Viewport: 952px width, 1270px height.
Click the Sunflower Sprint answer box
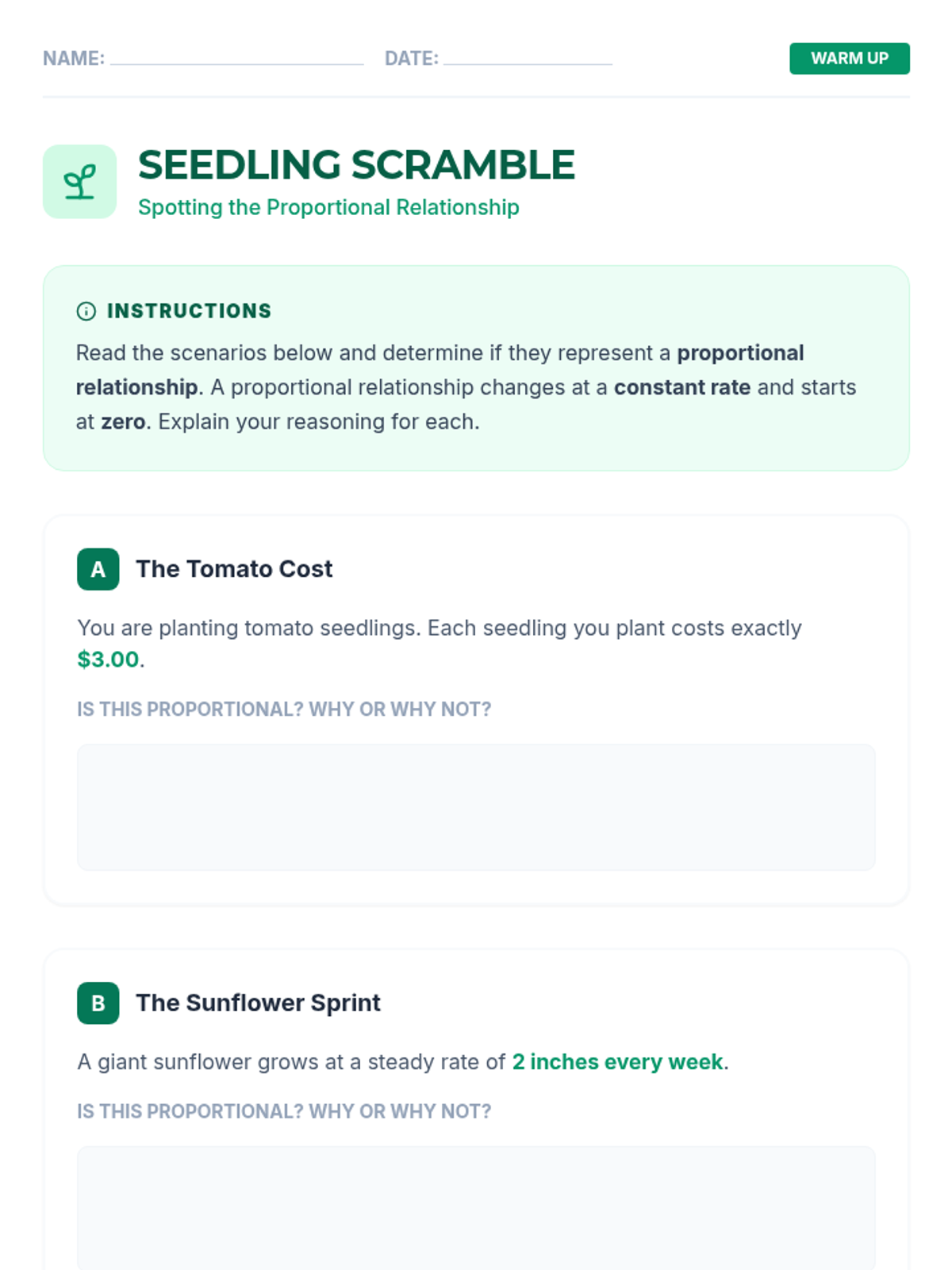point(476,1208)
